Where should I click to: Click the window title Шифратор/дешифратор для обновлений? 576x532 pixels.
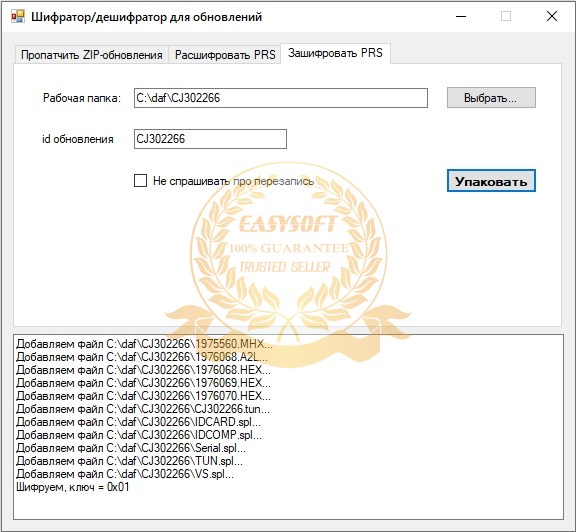pyautogui.click(x=147, y=17)
